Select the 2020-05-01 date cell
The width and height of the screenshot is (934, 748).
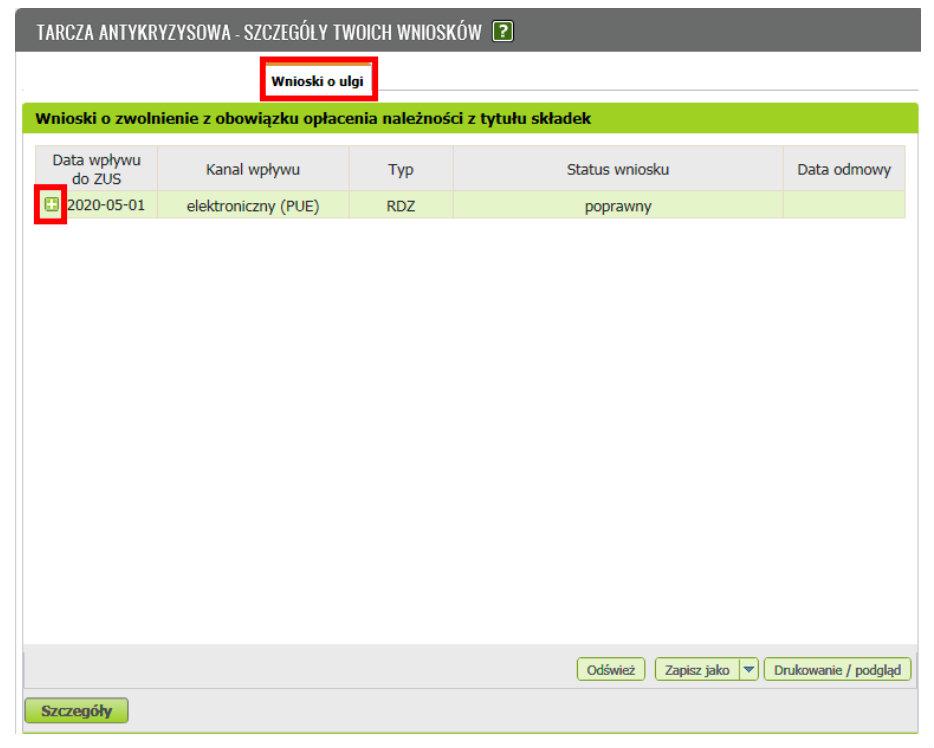pyautogui.click(x=105, y=206)
